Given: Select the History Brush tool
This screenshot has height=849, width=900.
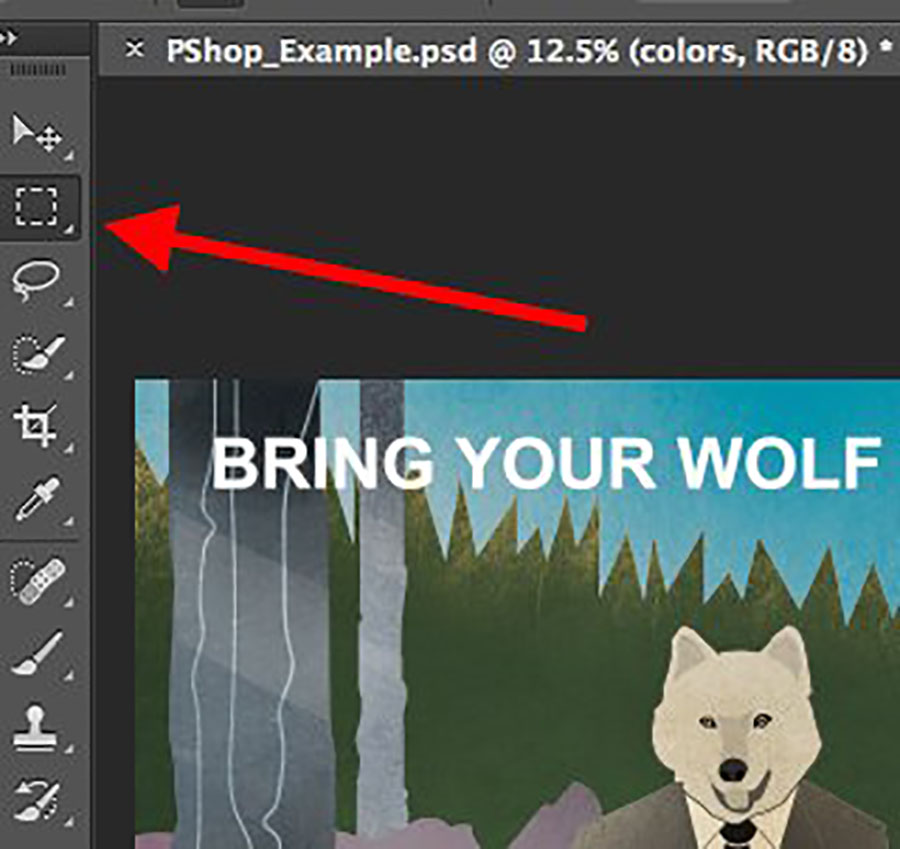Looking at the screenshot, I should pyautogui.click(x=39, y=800).
